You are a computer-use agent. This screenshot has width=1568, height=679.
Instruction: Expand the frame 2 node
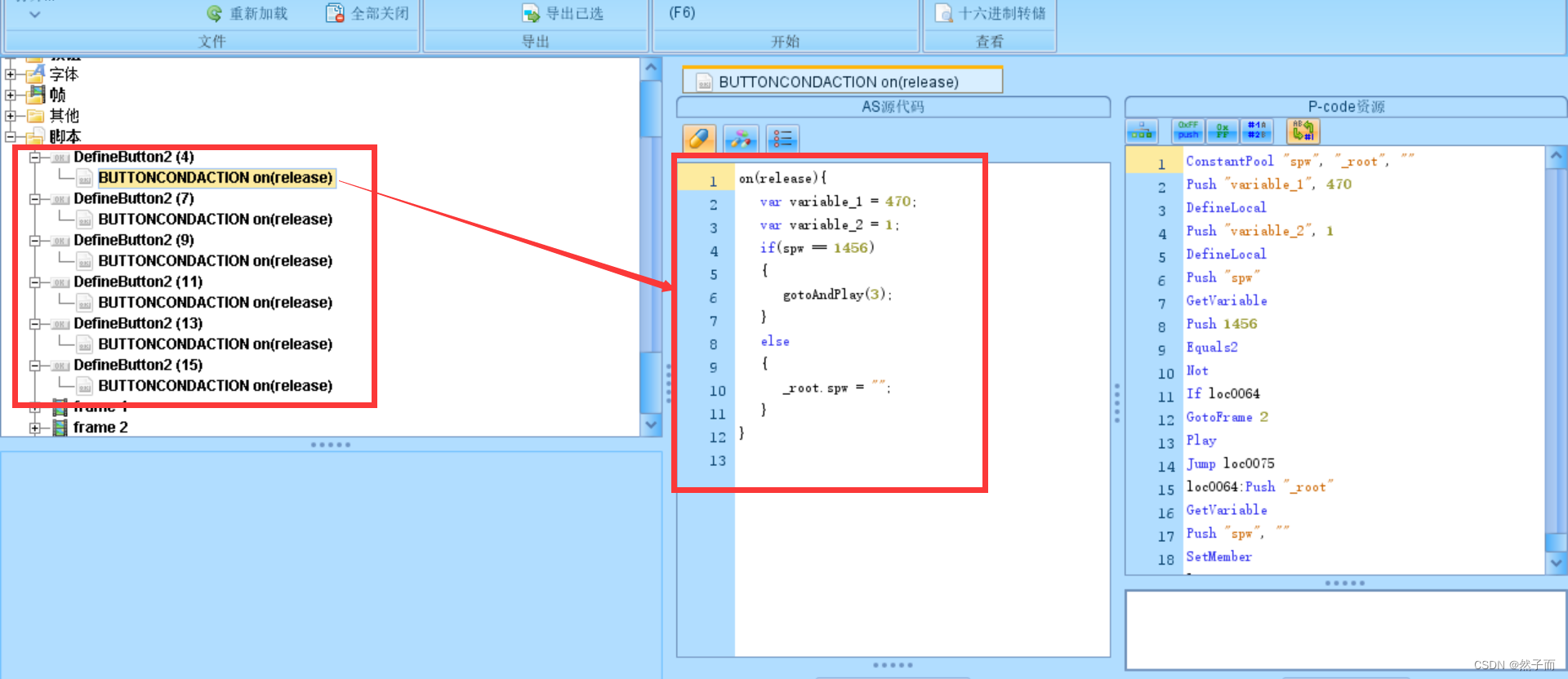(35, 428)
